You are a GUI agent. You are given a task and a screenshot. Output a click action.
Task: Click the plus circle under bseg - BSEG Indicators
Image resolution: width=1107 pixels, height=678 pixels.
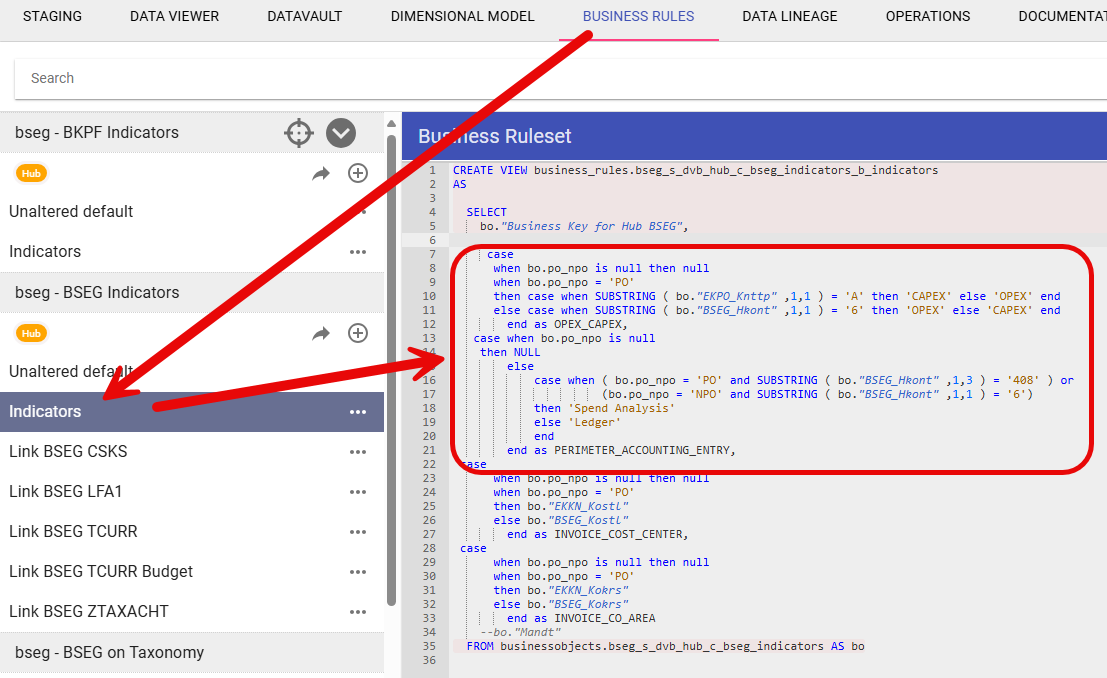pos(358,333)
